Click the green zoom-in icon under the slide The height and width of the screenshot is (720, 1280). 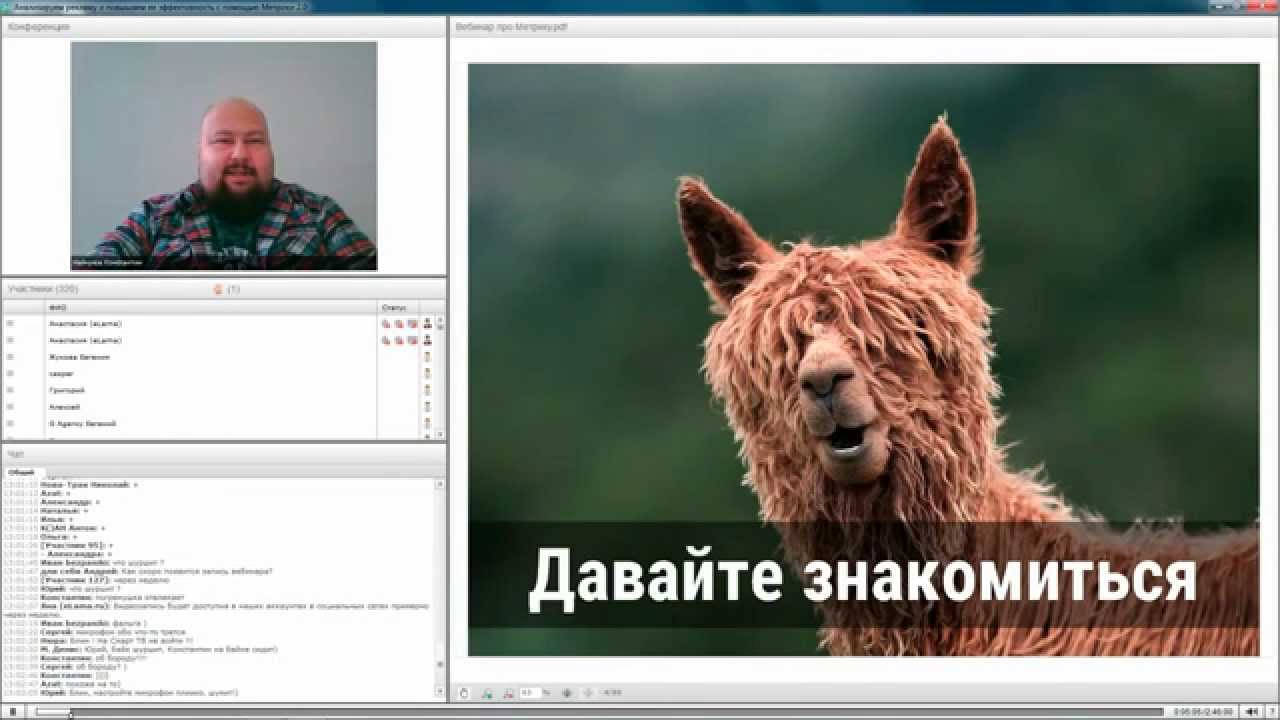[487, 692]
